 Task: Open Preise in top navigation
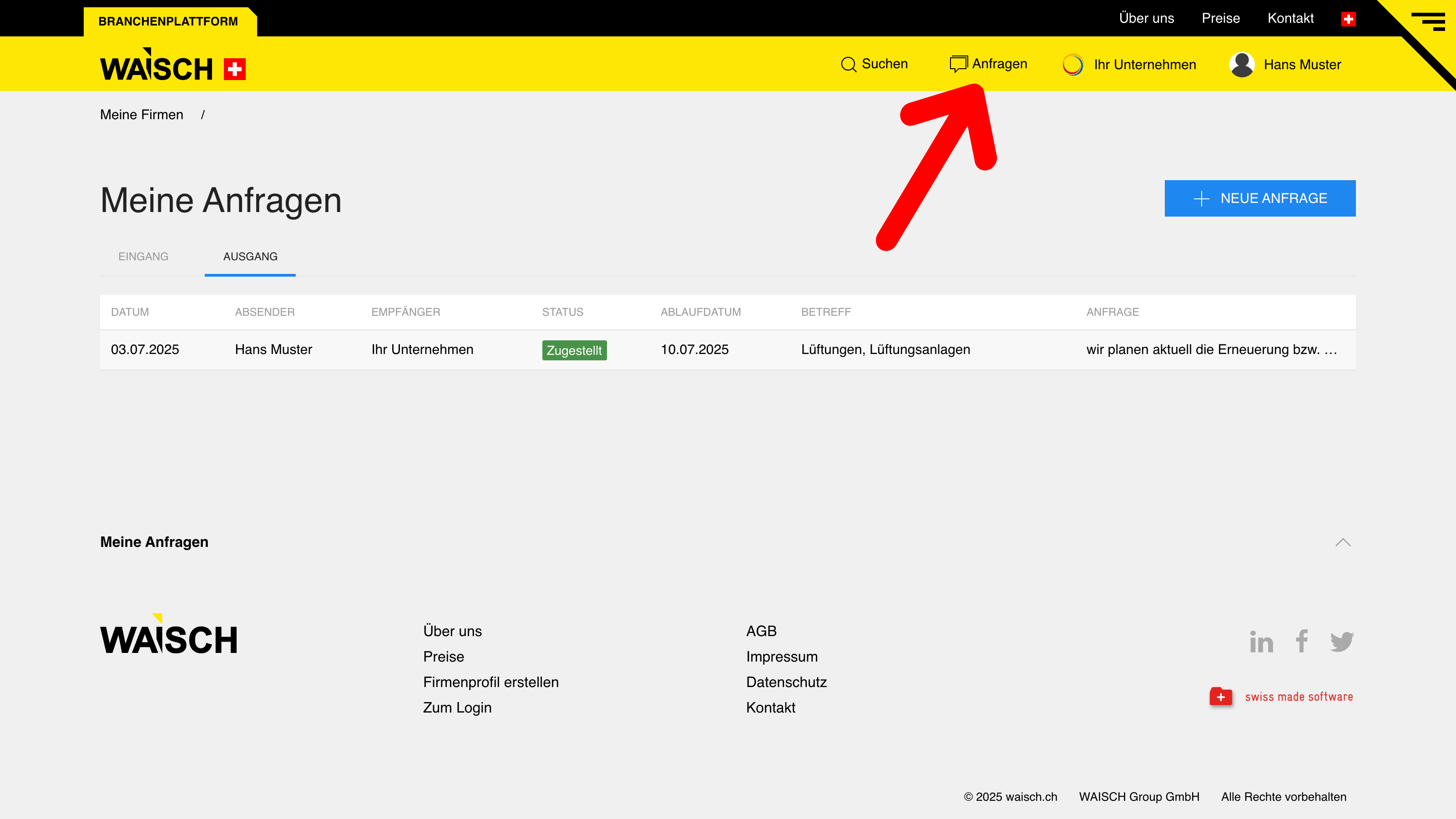[x=1221, y=18]
